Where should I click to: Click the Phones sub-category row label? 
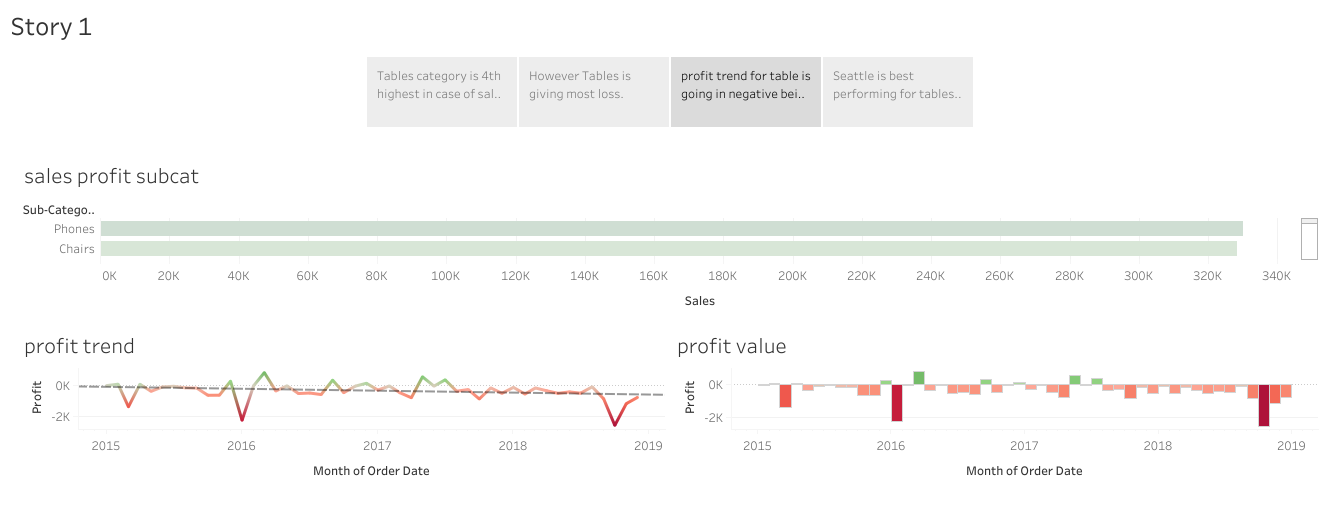pos(74,229)
